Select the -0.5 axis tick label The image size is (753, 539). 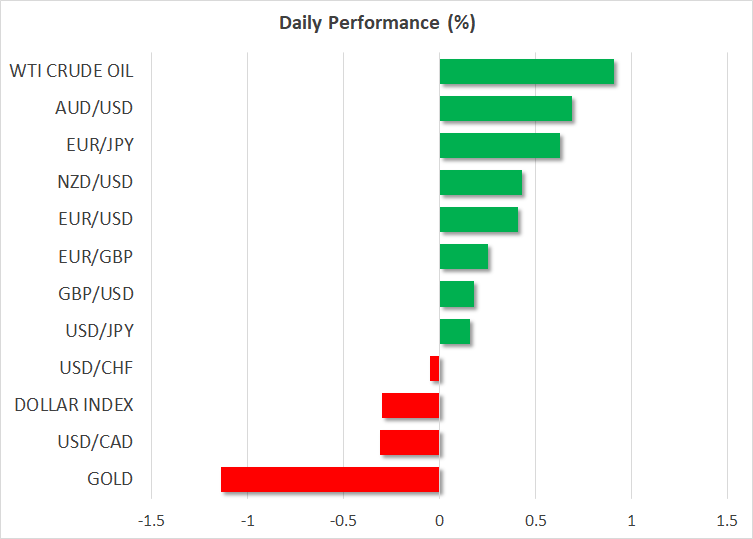pyautogui.click(x=343, y=520)
